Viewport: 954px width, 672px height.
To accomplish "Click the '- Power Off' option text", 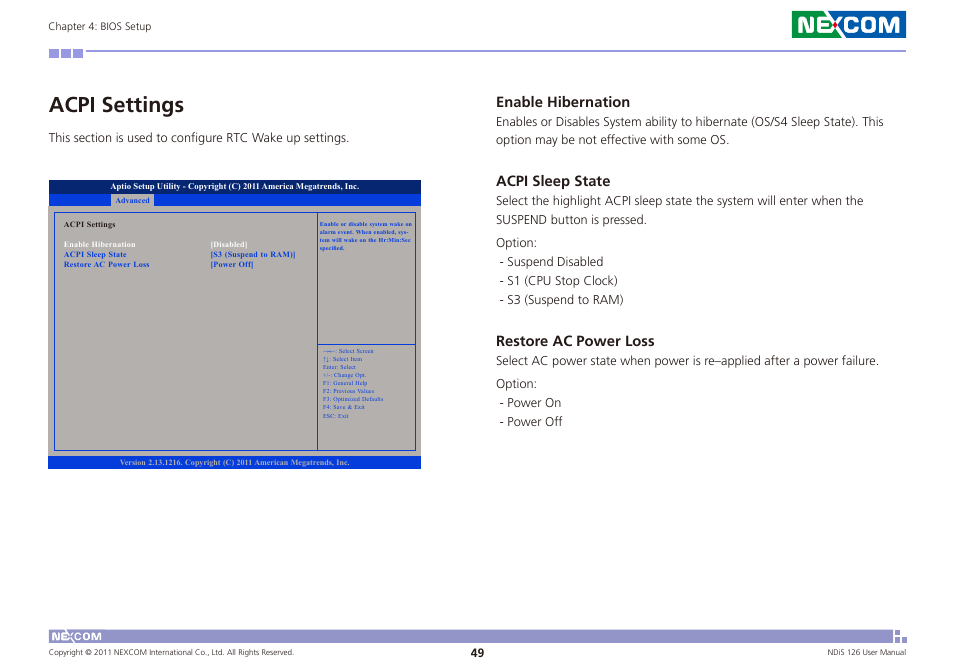I will click(x=531, y=421).
